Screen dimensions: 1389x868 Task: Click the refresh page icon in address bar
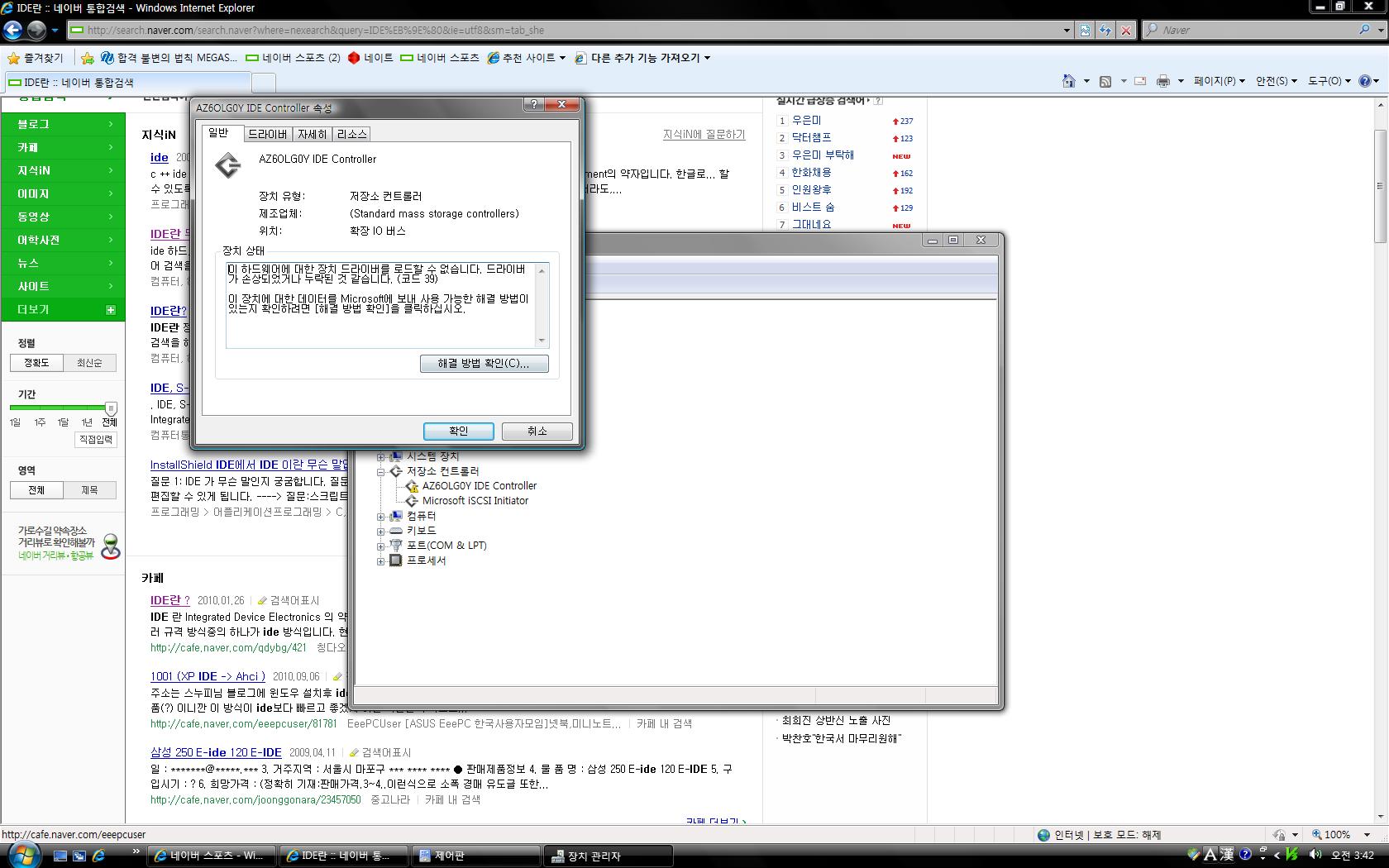1105,31
